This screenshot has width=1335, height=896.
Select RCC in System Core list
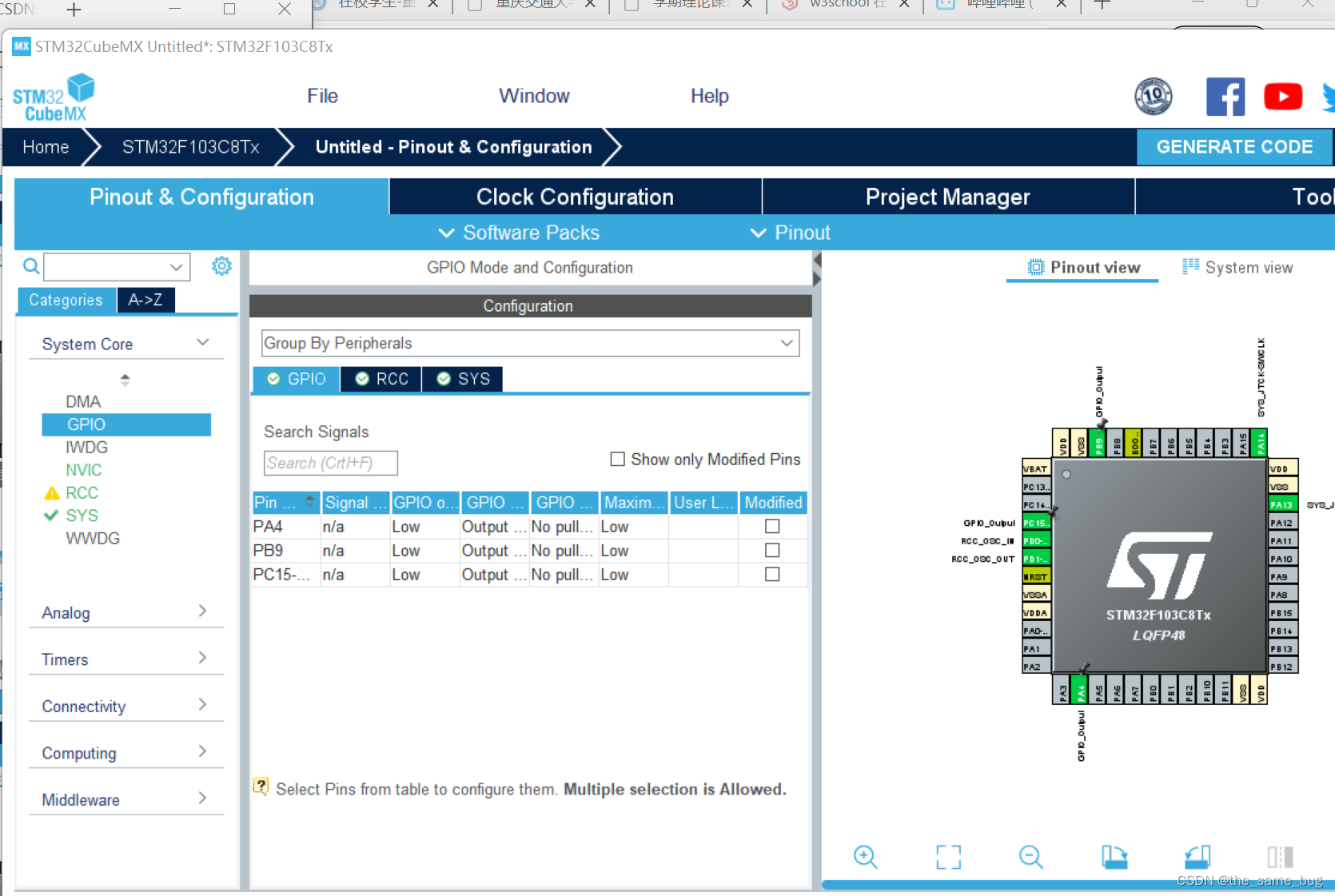[82, 492]
